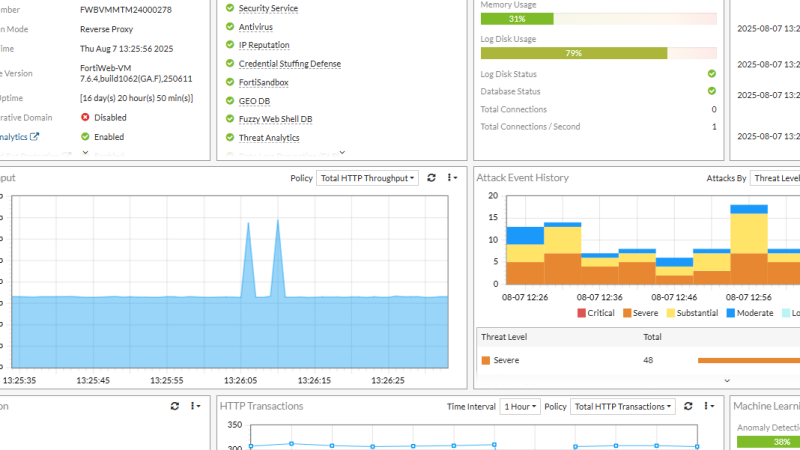Click the Substantial yellow legend swatch
The height and width of the screenshot is (450, 800).
(670, 313)
